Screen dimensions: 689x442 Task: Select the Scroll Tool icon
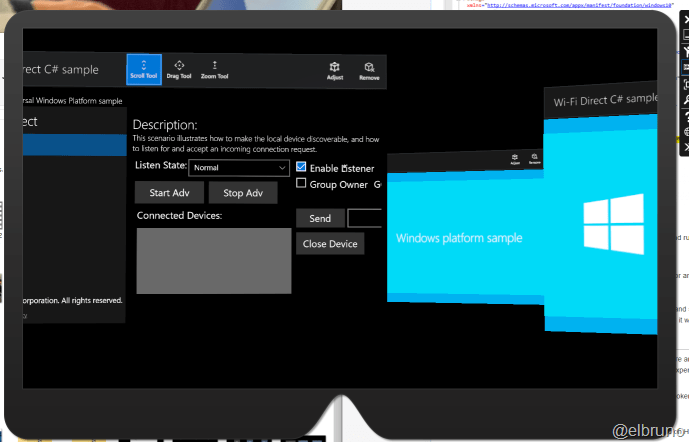[143, 69]
